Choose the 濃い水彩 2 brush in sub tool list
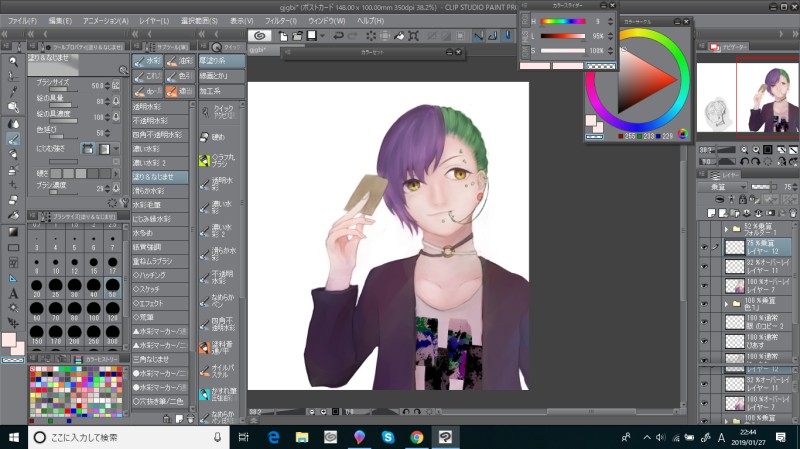Screen dimensions: 800x449 click(160, 163)
